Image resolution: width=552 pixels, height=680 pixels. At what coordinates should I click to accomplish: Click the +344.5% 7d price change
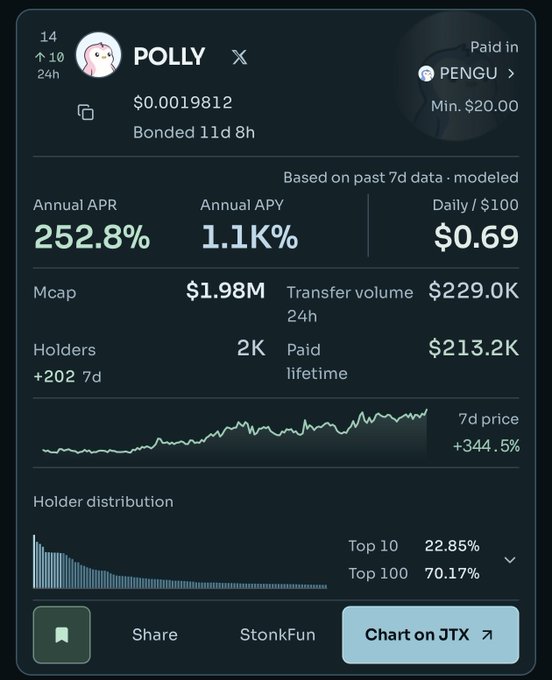coord(486,446)
